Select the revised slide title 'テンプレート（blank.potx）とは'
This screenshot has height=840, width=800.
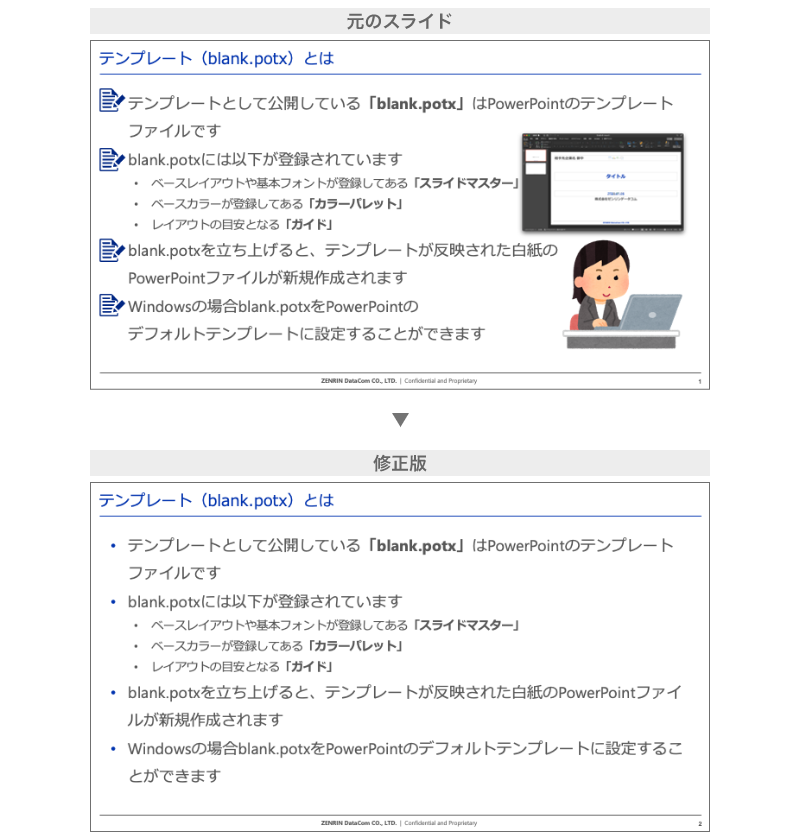[216, 500]
